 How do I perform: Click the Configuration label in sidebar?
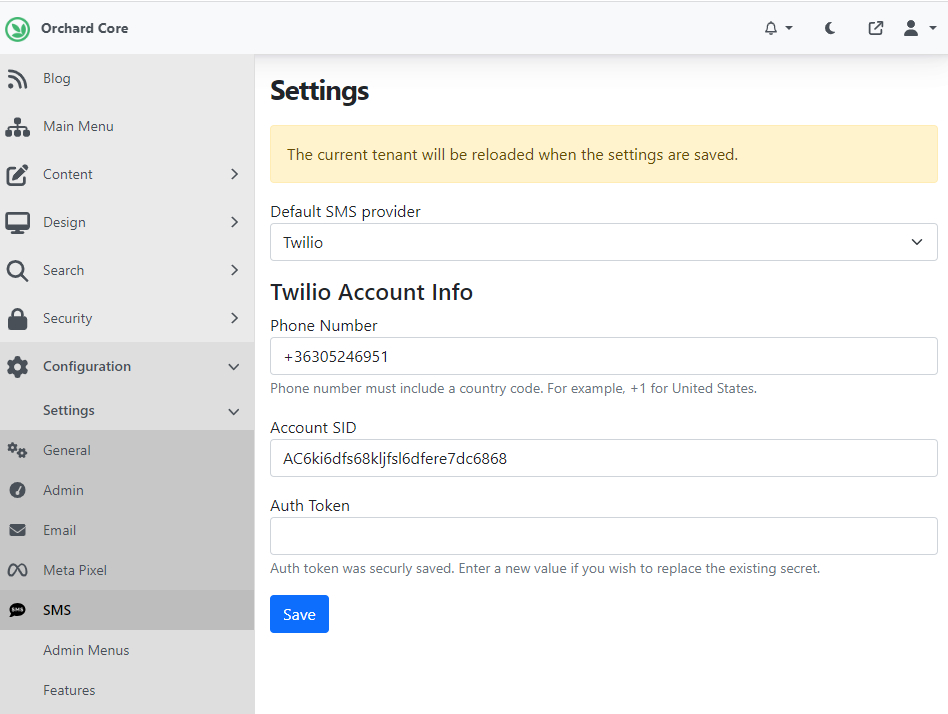[x=87, y=366]
